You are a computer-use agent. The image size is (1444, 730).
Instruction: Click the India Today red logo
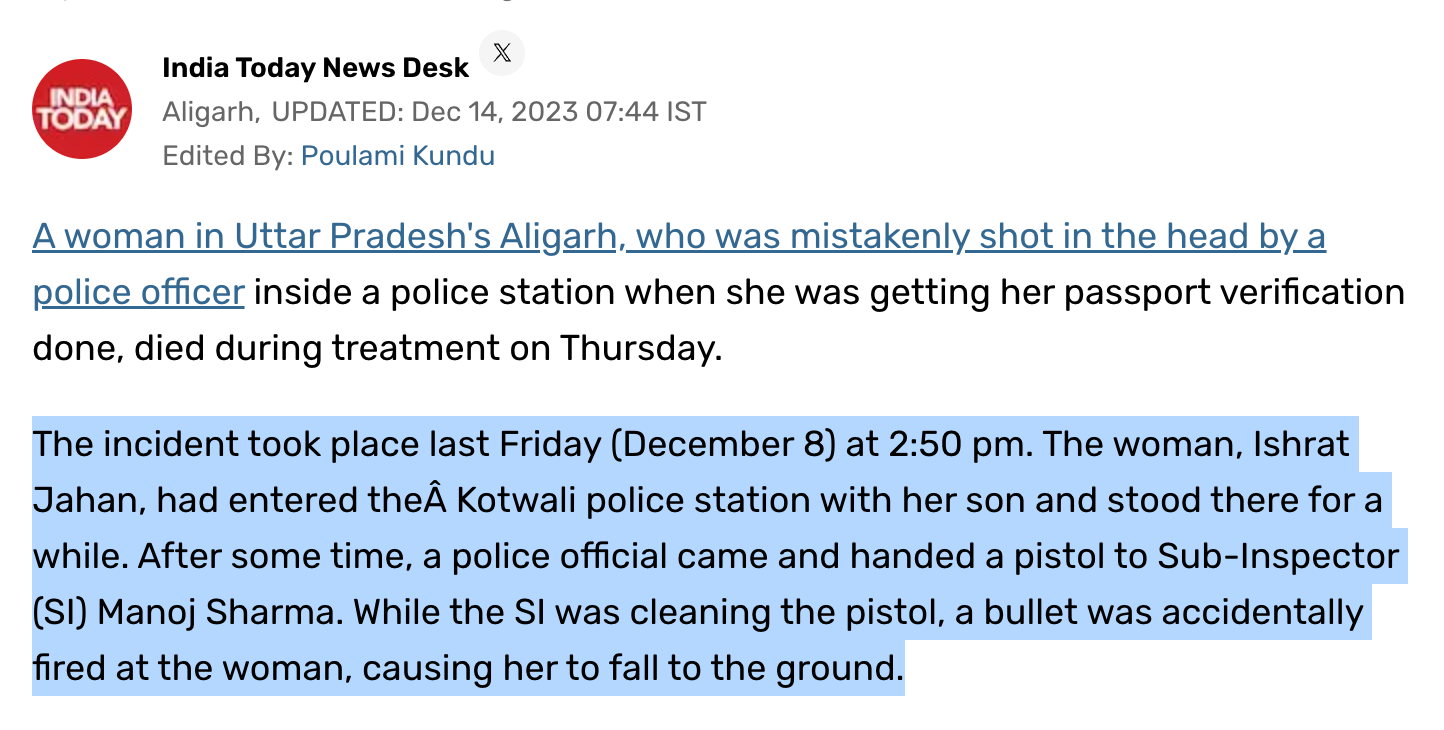[82, 109]
